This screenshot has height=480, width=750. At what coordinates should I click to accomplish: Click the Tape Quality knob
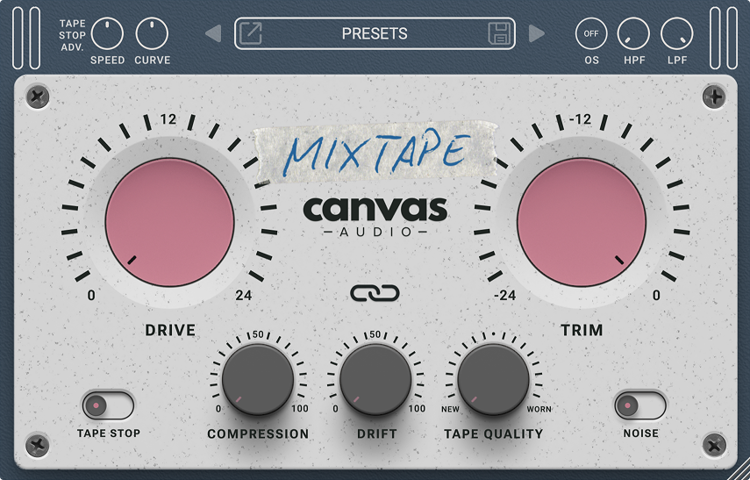493,380
